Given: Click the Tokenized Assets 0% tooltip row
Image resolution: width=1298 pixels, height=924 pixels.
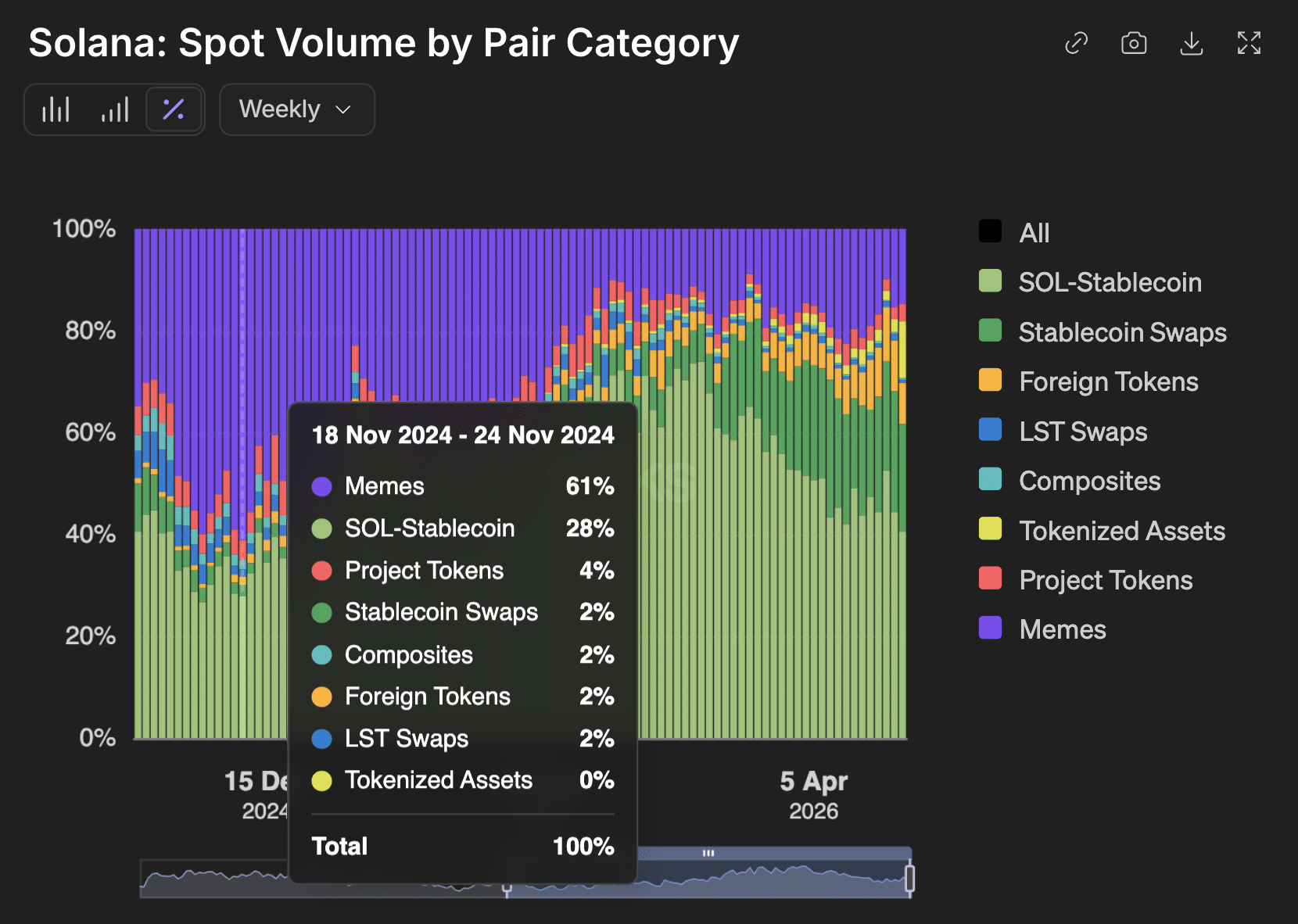Looking at the screenshot, I should click(463, 780).
